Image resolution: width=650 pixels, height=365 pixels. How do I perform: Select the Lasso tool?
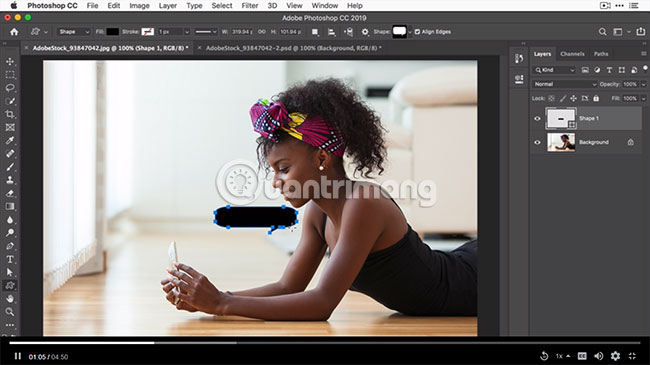pyautogui.click(x=10, y=88)
